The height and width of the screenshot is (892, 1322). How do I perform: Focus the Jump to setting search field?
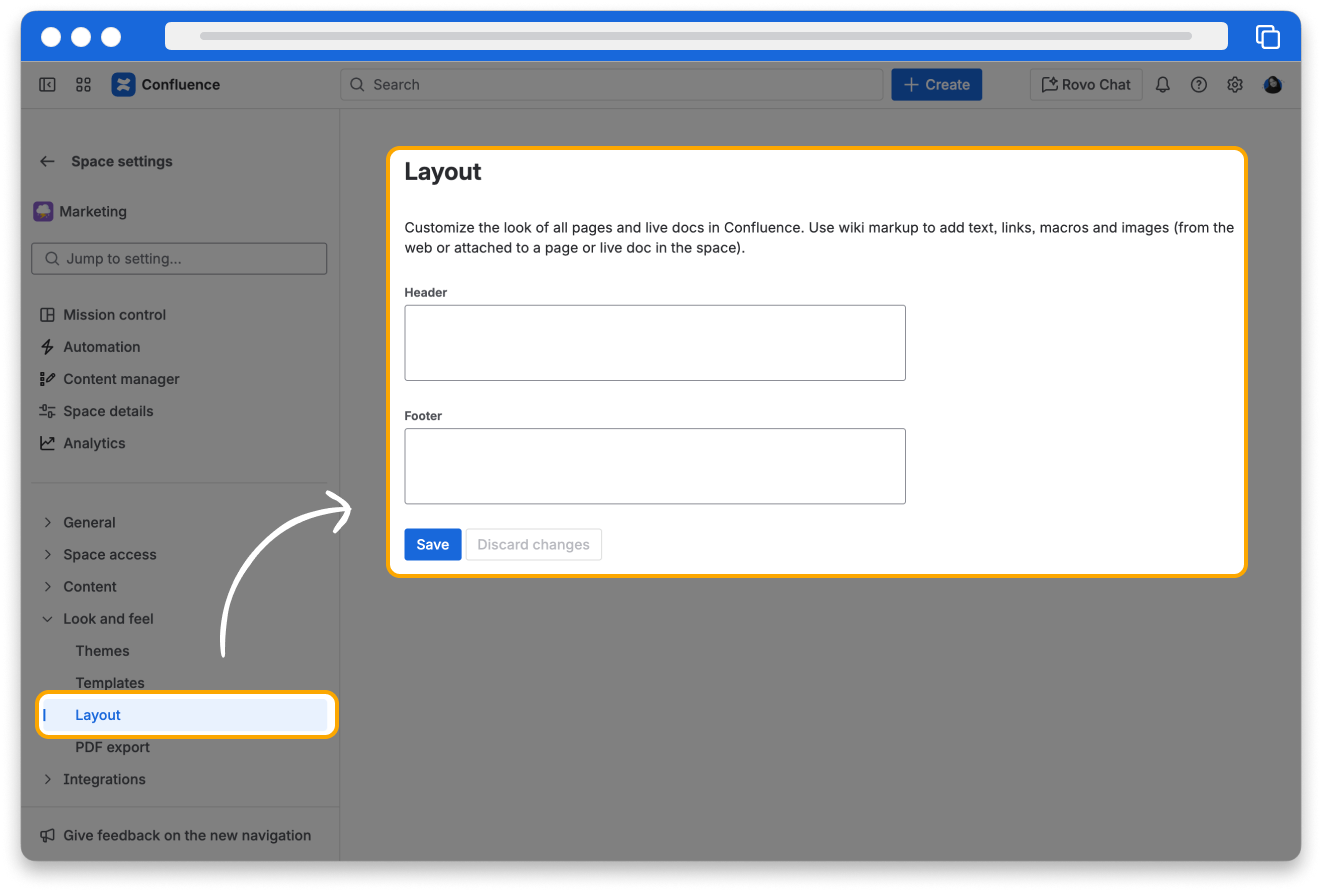click(x=180, y=259)
